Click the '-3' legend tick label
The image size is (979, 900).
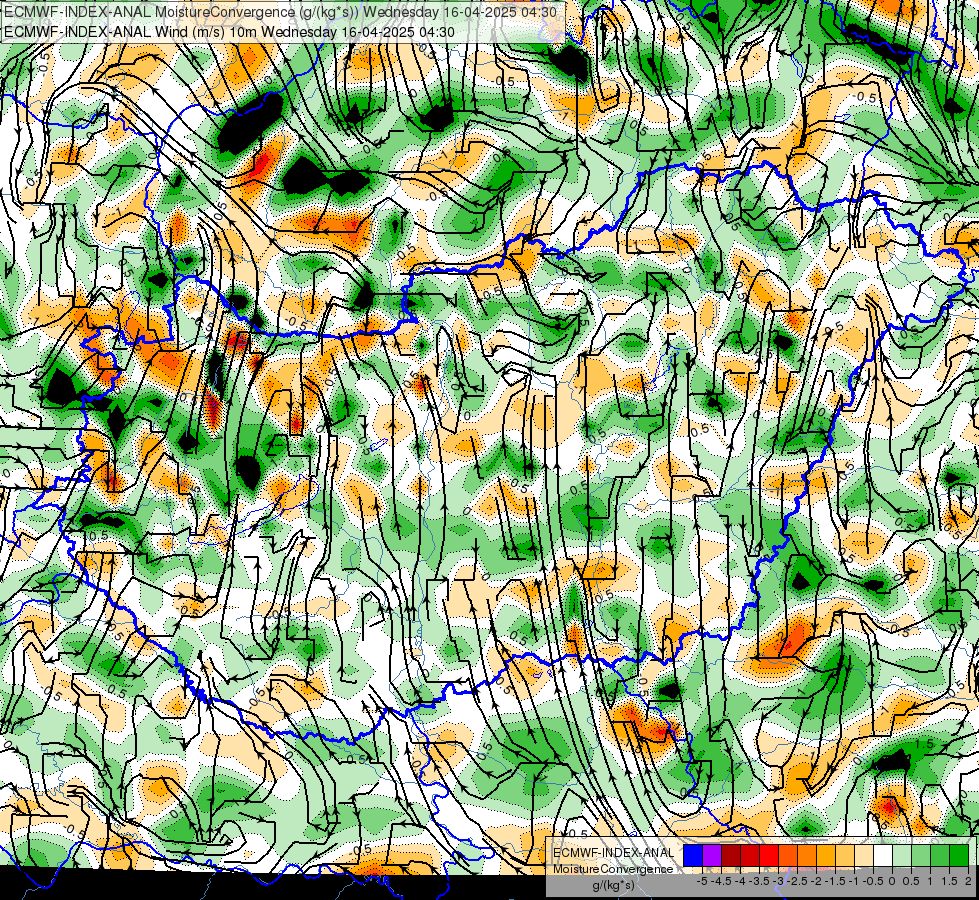coord(779,881)
